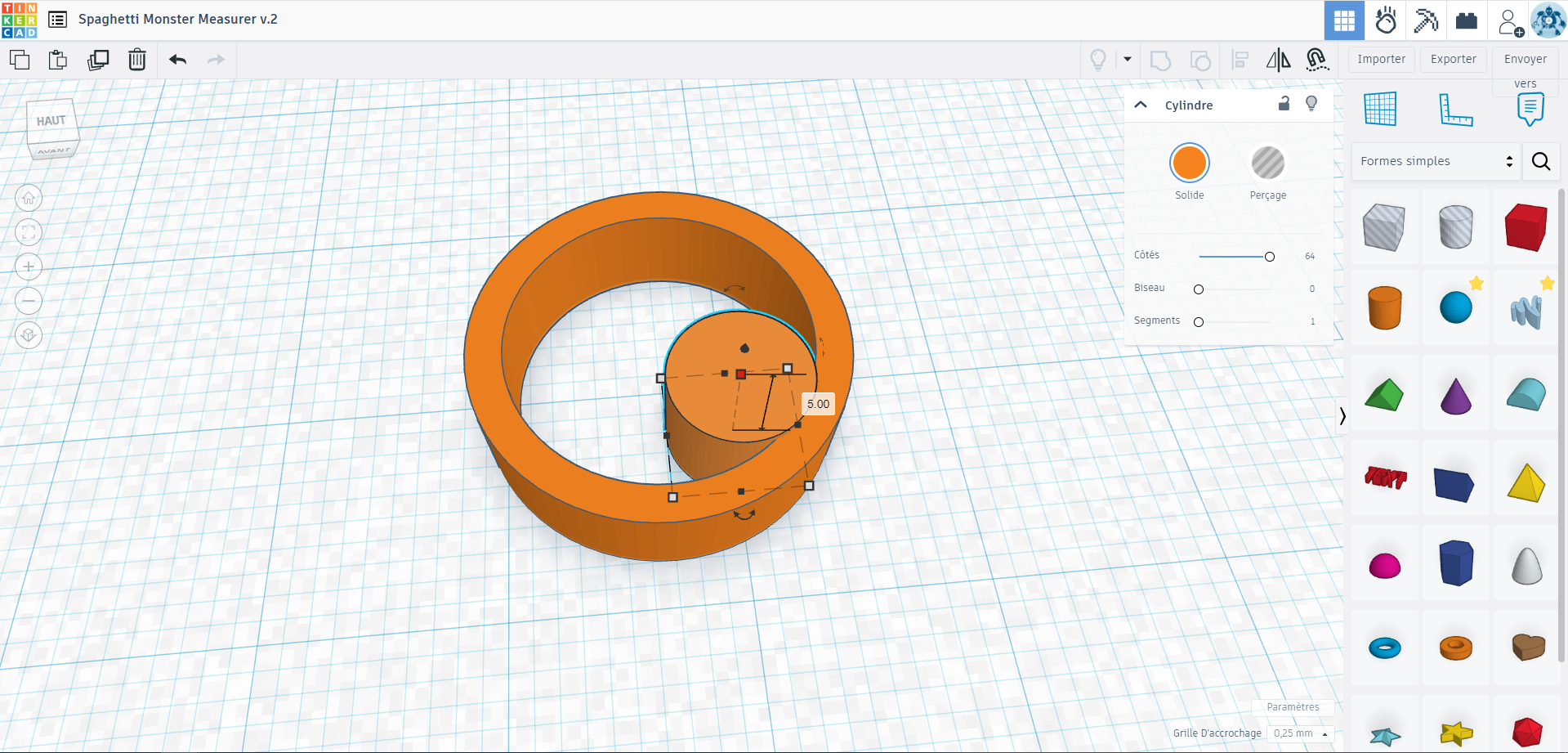Open the user profile avatar
The width and height of the screenshot is (1568, 753).
click(1548, 20)
